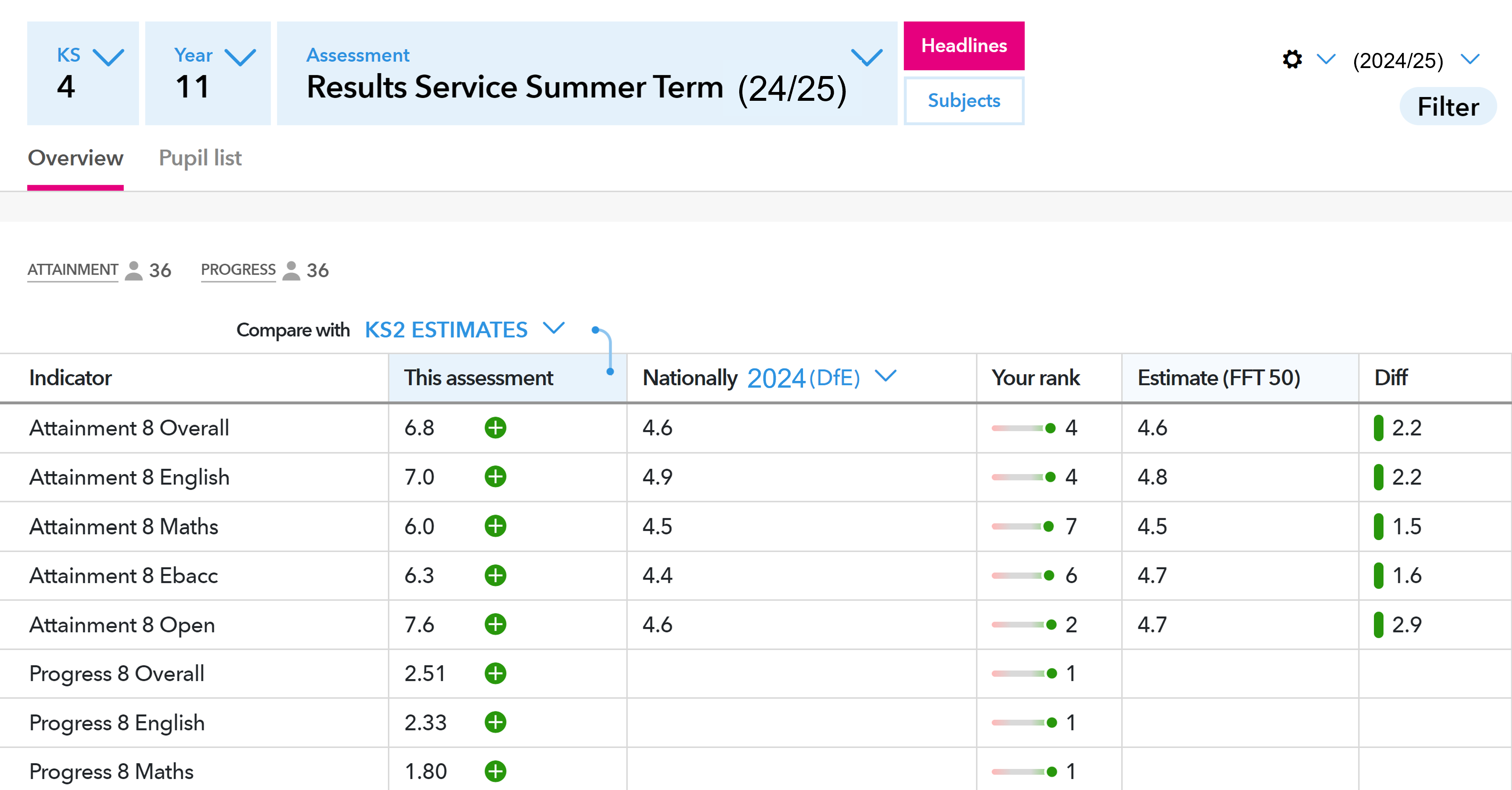
Task: Click the Progress pupil count person icon
Action: [291, 270]
